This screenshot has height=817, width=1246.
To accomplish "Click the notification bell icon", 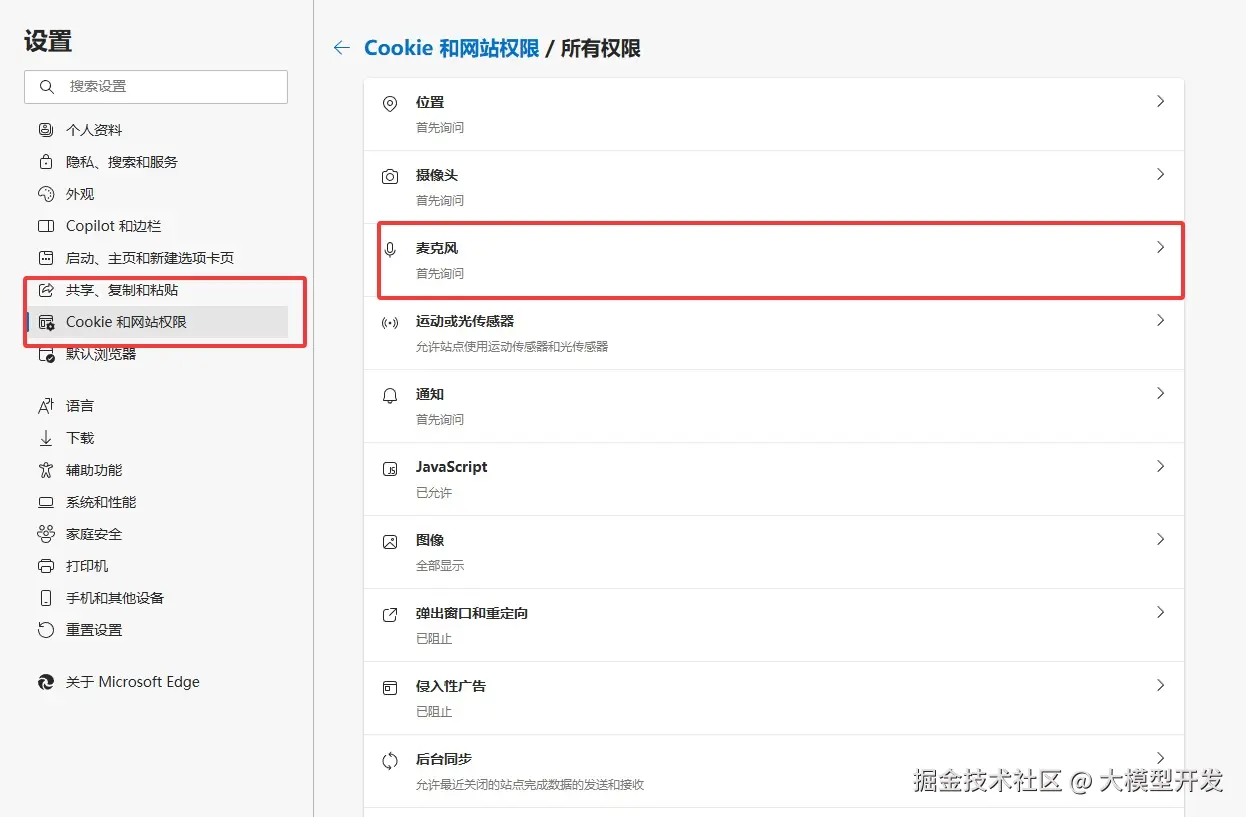I will tap(390, 395).
